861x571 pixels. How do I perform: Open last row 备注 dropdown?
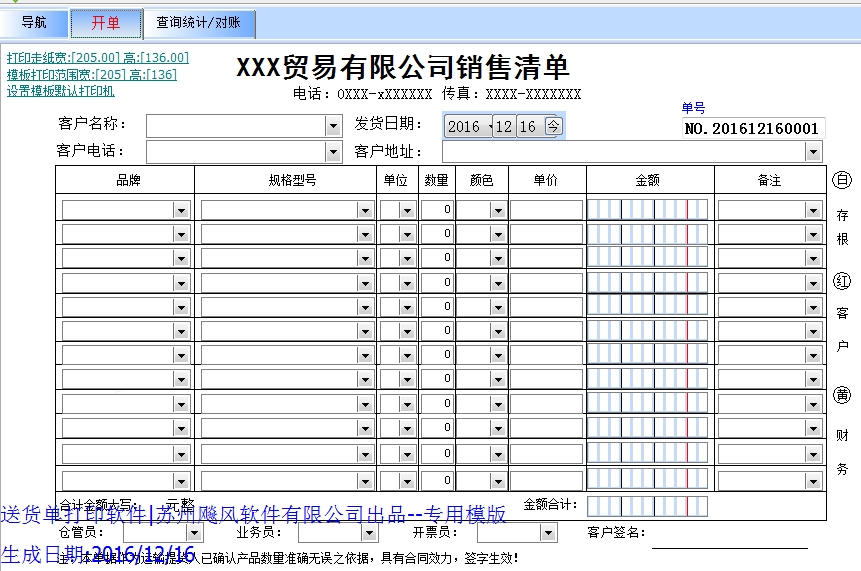click(813, 482)
